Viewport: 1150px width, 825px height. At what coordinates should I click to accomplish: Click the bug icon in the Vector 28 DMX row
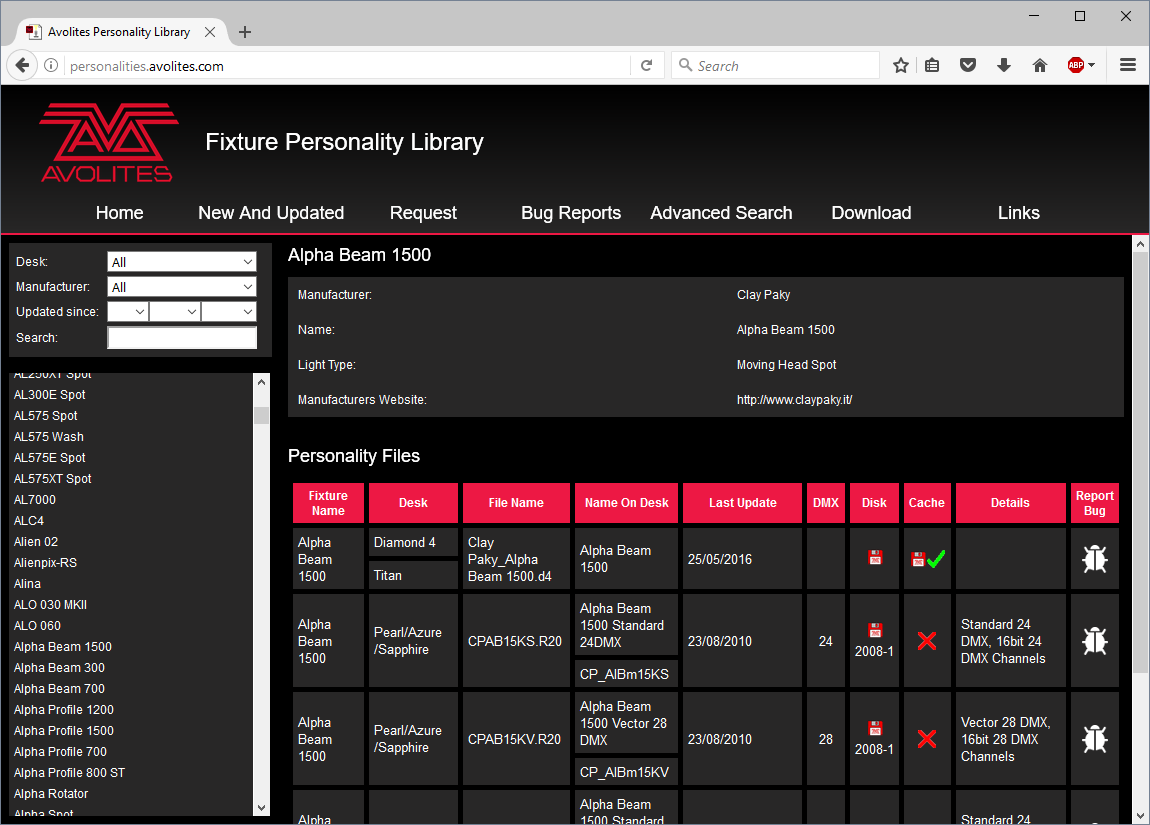(x=1094, y=738)
